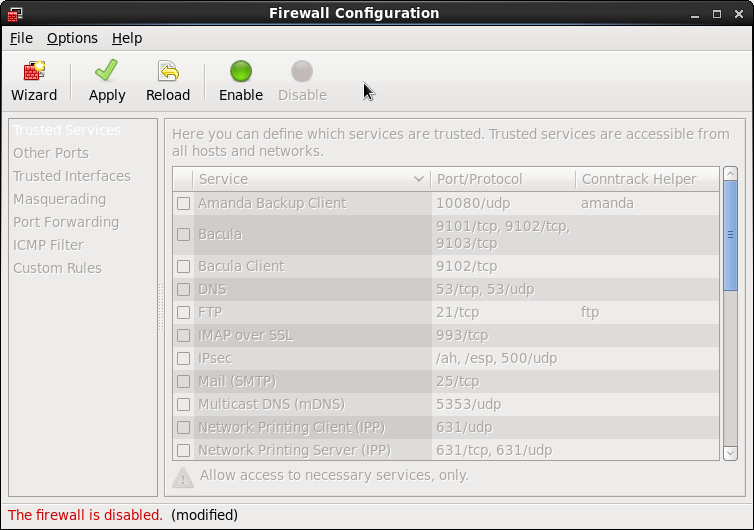The image size is (754, 530).
Task: Toggle the FTP service checkbox
Action: click(183, 312)
